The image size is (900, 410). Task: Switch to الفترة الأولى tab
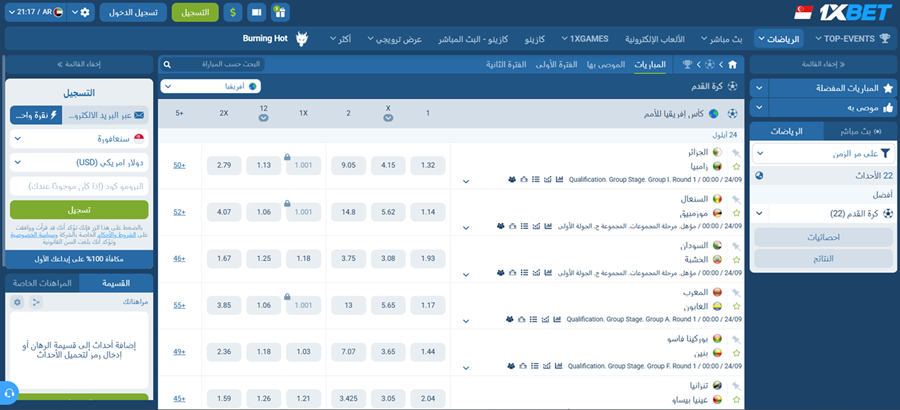pyautogui.click(x=557, y=65)
